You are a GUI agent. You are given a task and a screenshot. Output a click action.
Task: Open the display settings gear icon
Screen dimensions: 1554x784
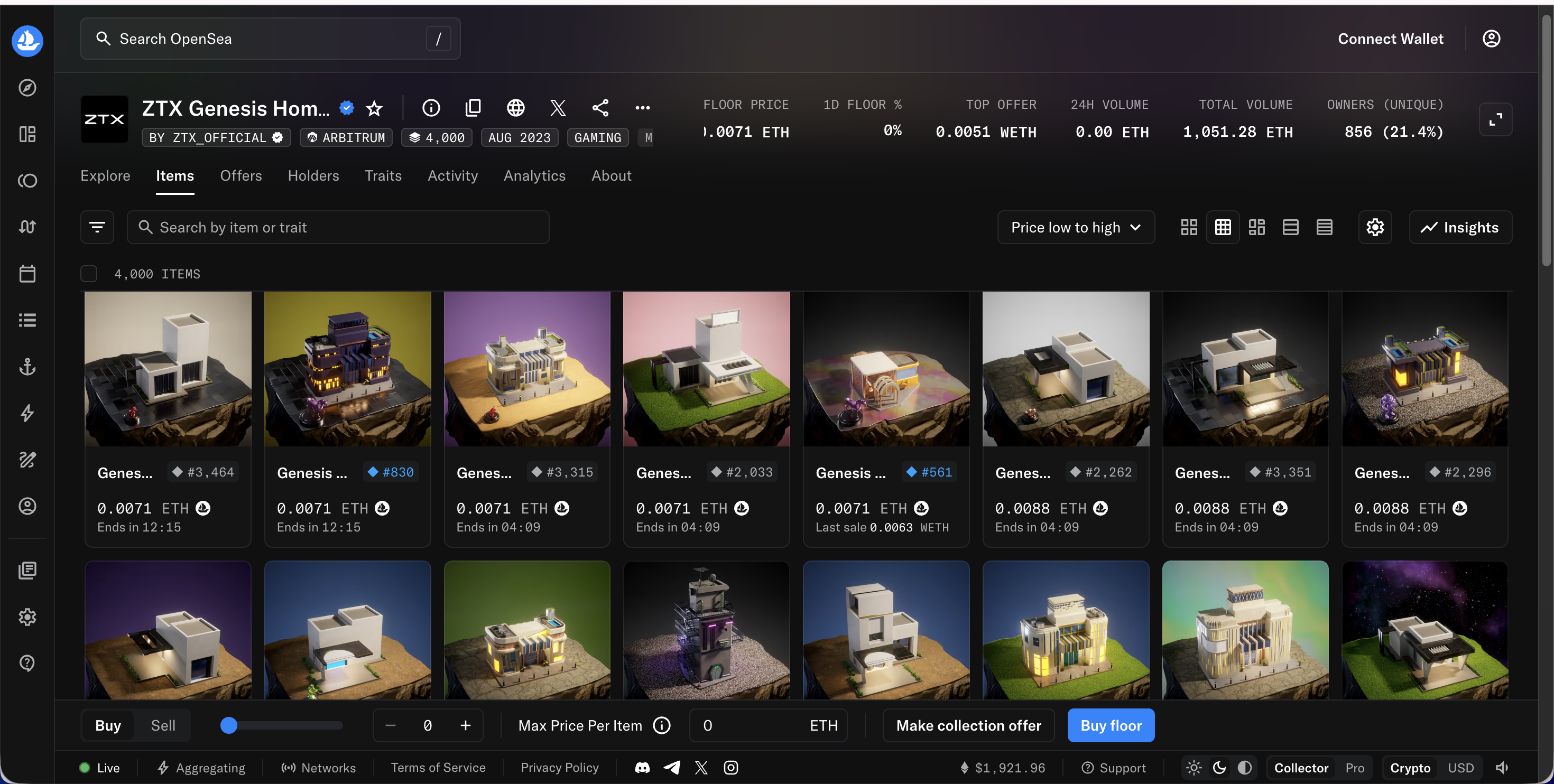coord(1375,227)
